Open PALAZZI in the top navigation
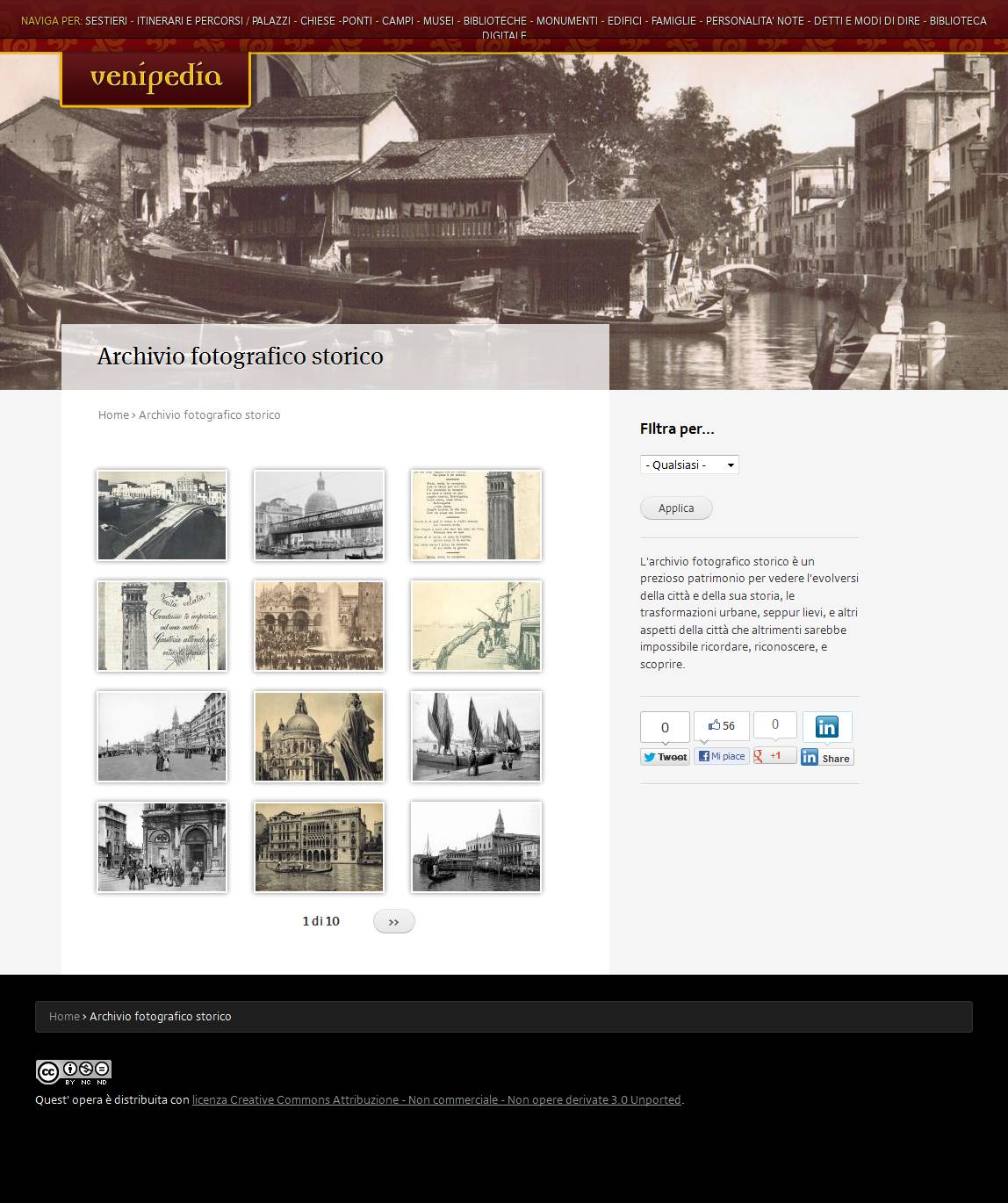The height and width of the screenshot is (1203, 1008). point(271,20)
